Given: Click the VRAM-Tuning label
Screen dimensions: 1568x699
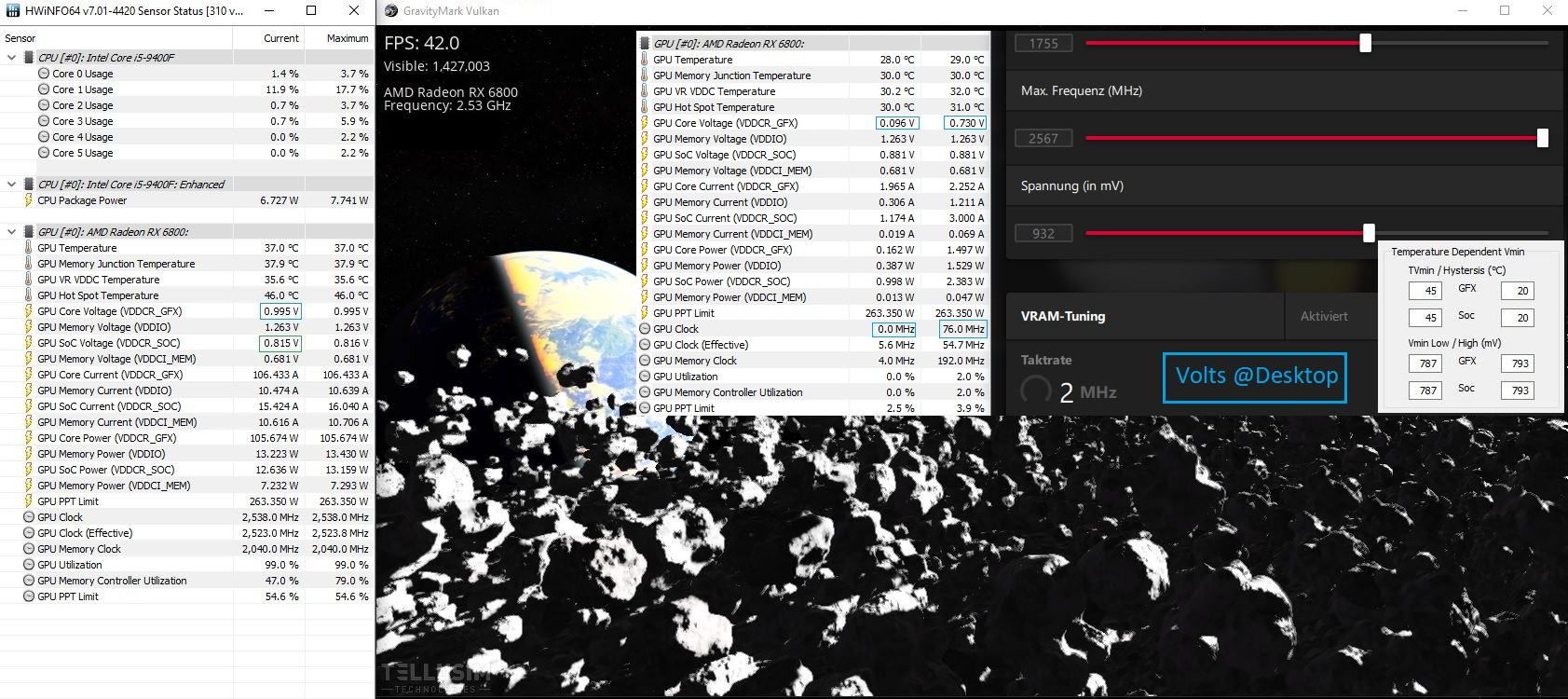Looking at the screenshot, I should (x=1063, y=316).
